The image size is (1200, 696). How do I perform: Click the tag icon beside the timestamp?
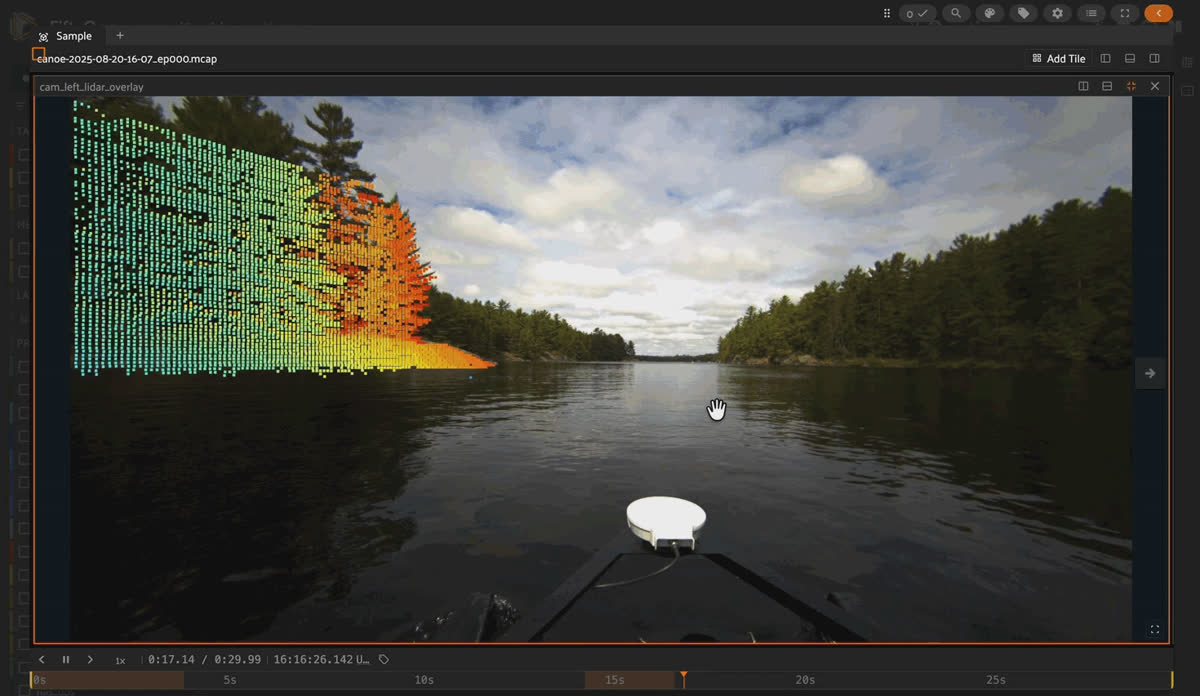pyautogui.click(x=384, y=660)
